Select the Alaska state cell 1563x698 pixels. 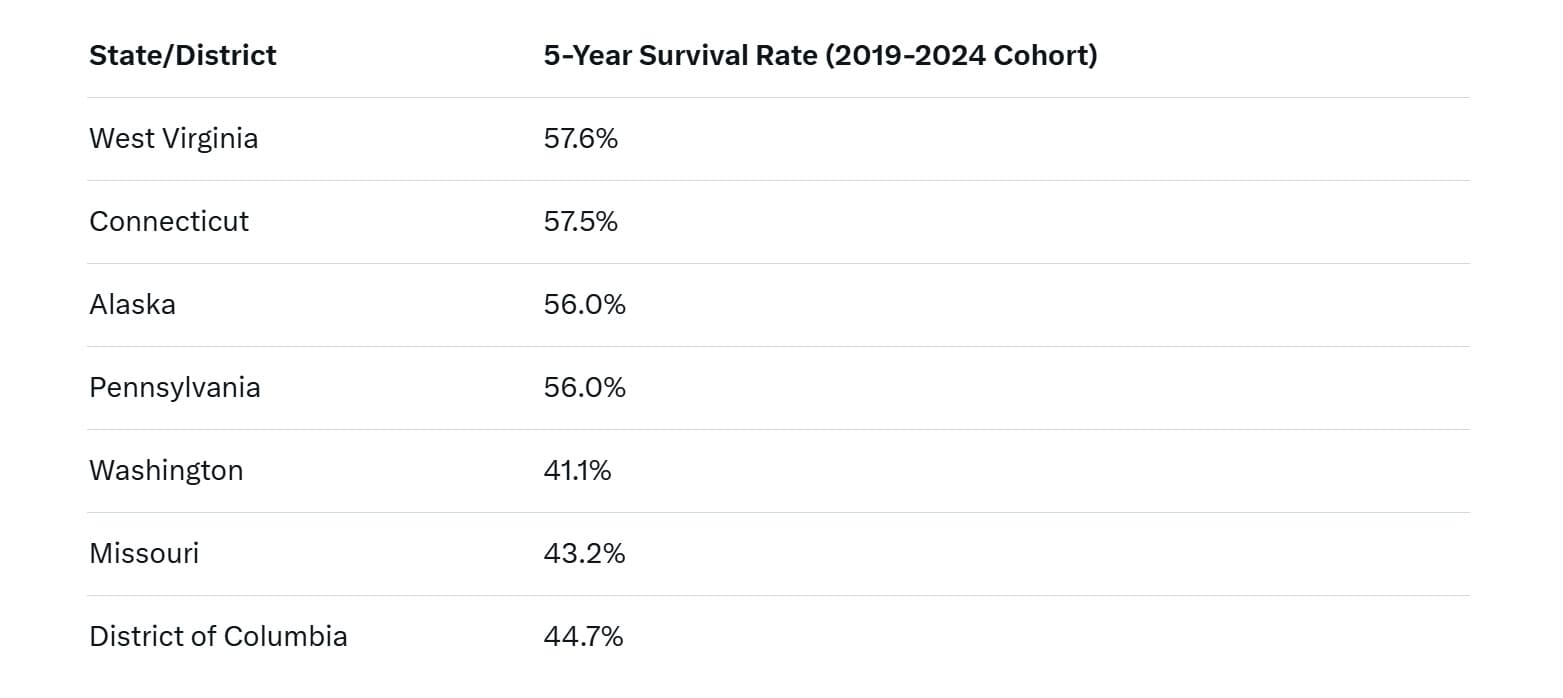132,304
